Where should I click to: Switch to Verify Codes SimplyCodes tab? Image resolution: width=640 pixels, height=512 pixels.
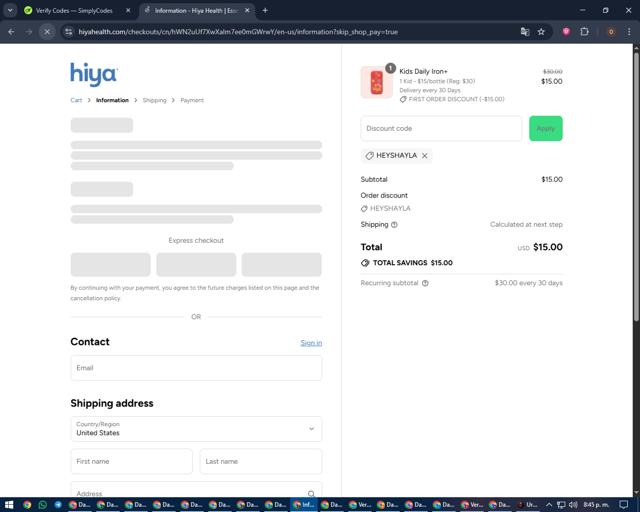point(74,11)
